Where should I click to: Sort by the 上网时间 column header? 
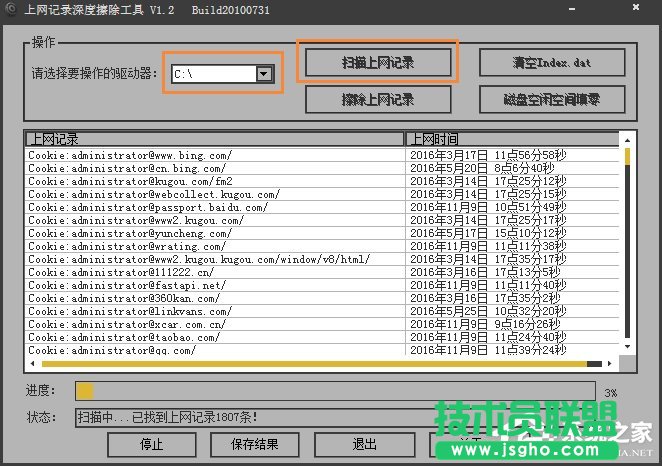515,139
